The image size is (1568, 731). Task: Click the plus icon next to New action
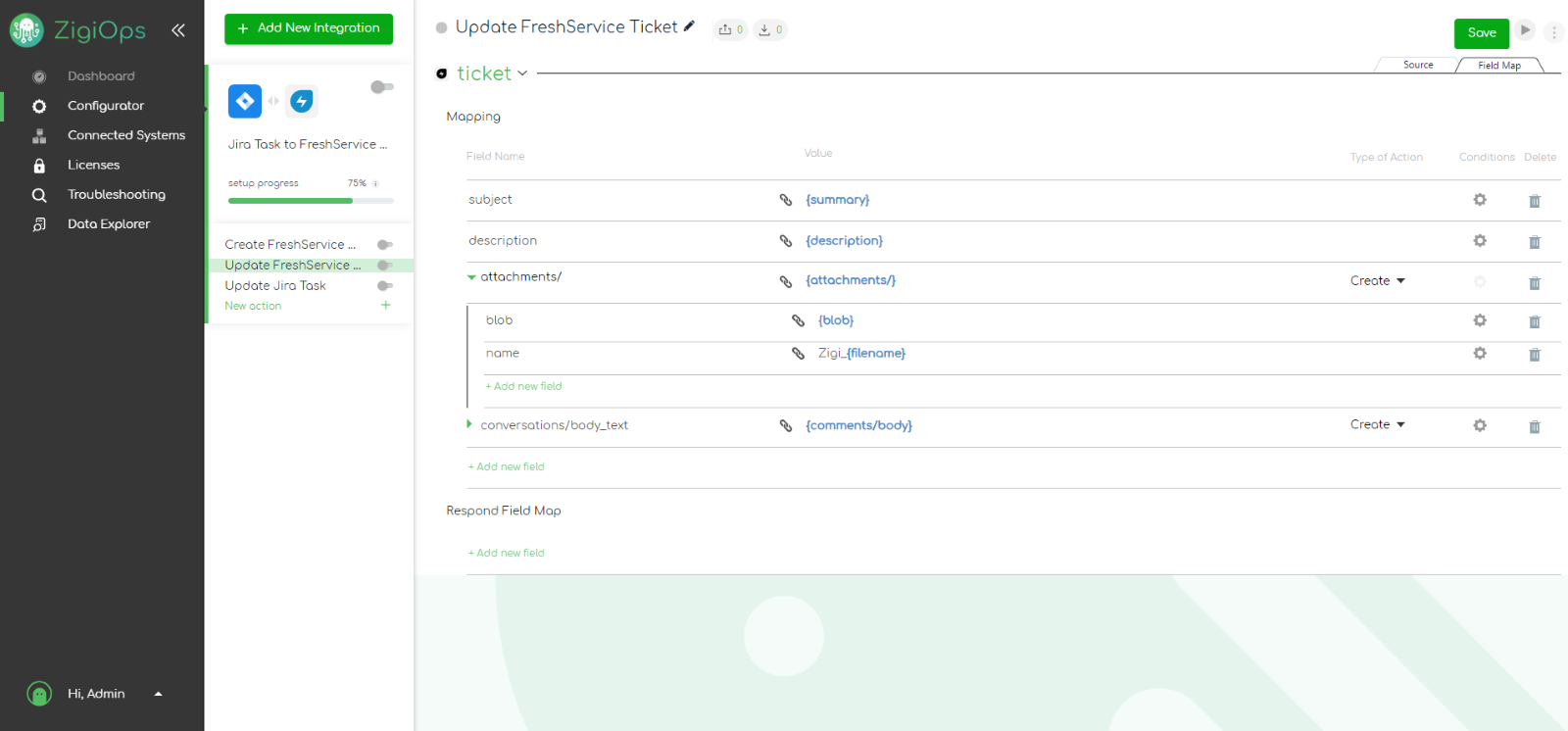386,306
